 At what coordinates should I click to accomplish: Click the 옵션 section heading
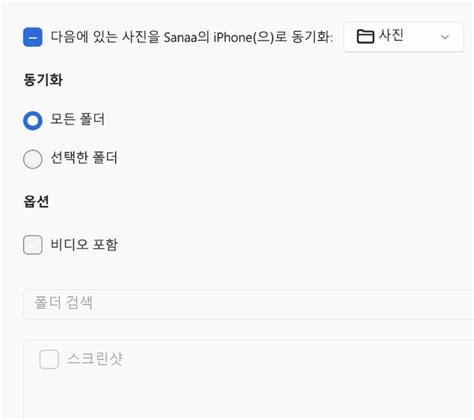coord(36,201)
